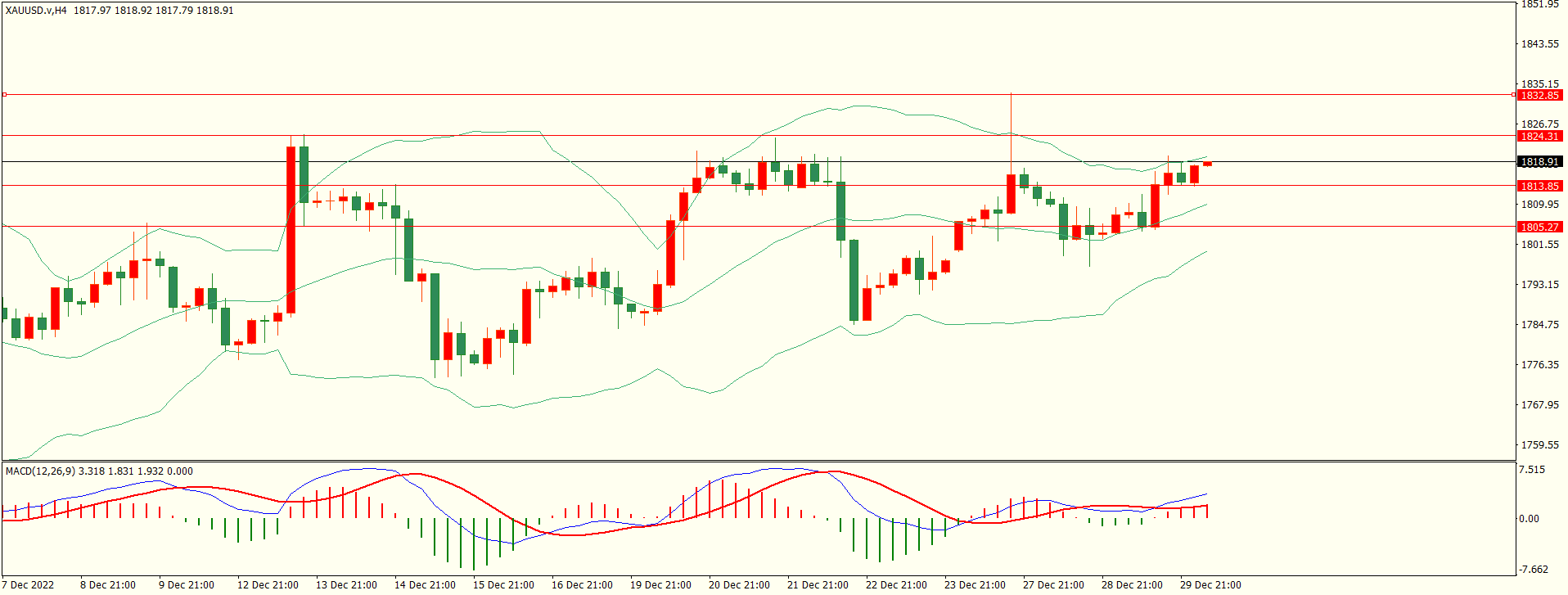Click the MACD scale value 7.515

(1532, 470)
